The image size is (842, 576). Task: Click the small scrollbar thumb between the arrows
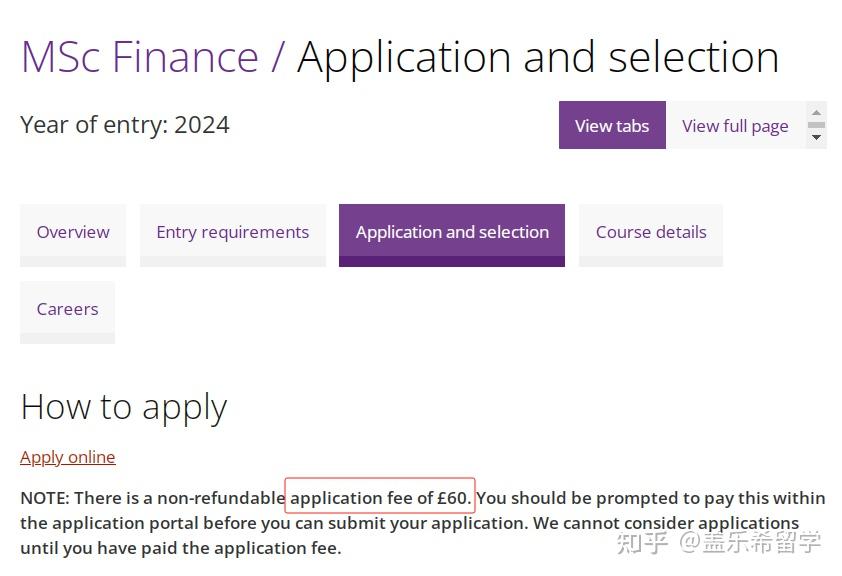point(817,125)
